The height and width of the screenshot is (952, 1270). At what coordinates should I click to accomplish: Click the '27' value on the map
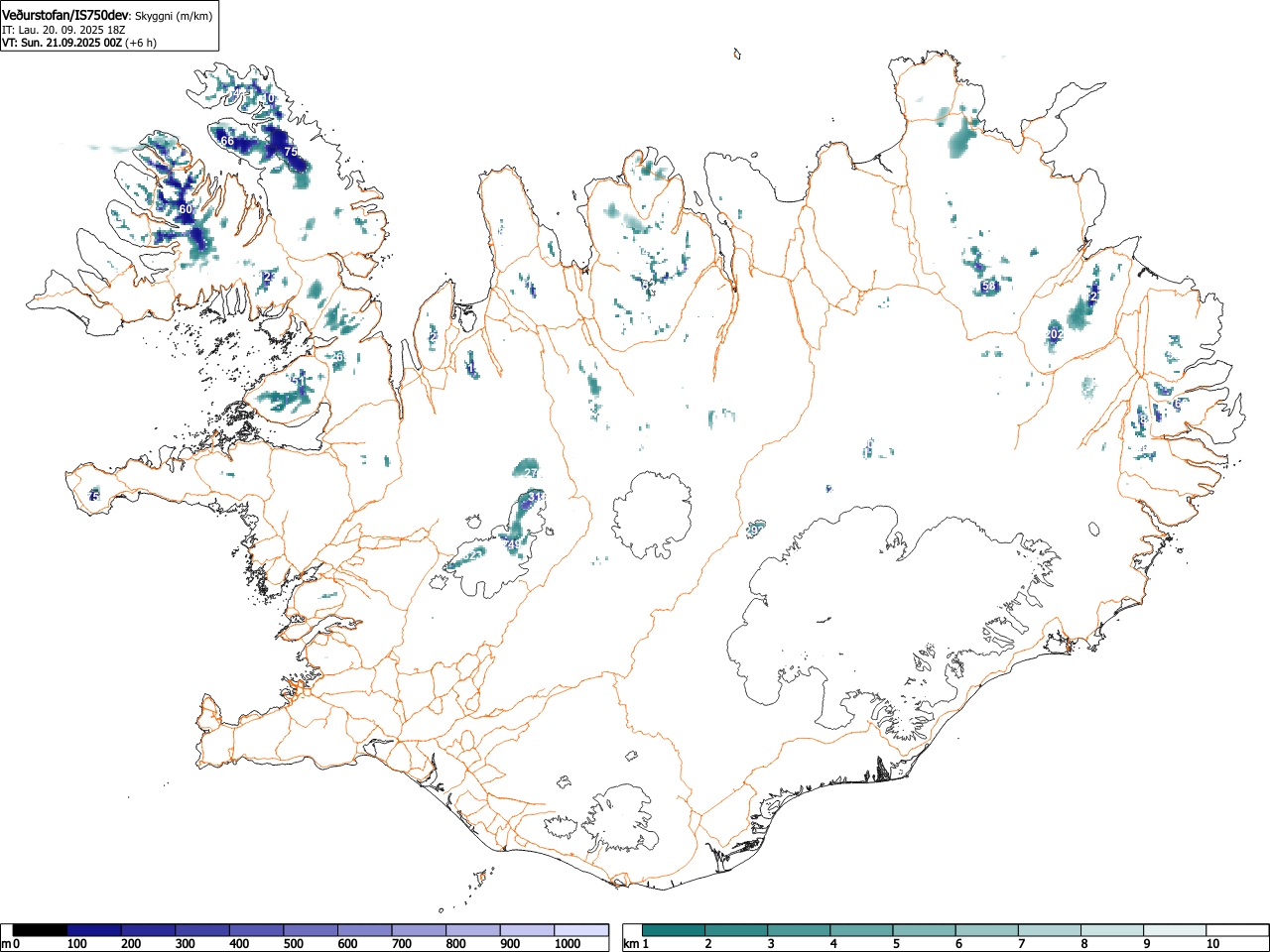(530, 473)
